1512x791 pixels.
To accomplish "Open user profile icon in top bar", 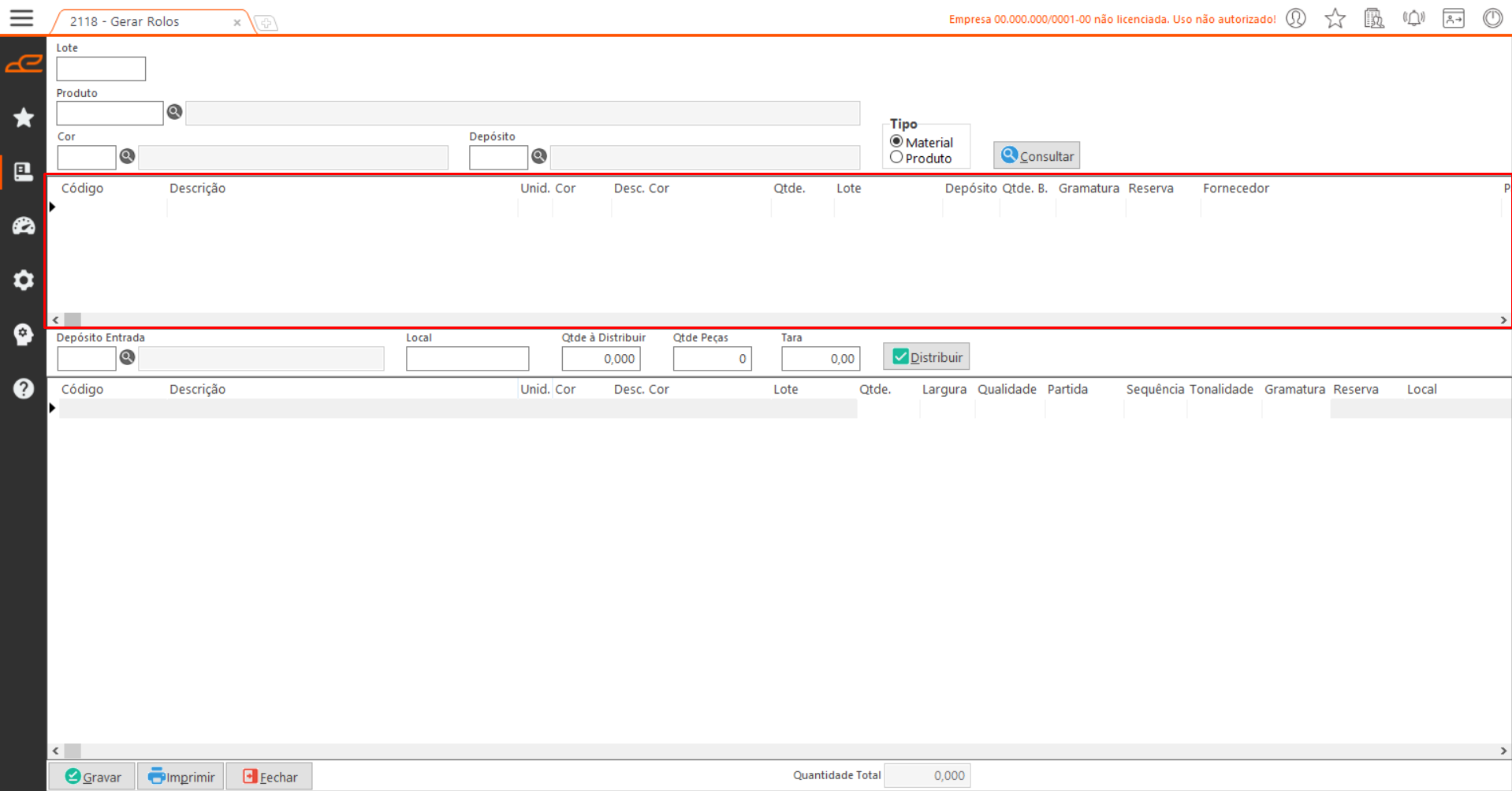I will (1296, 18).
